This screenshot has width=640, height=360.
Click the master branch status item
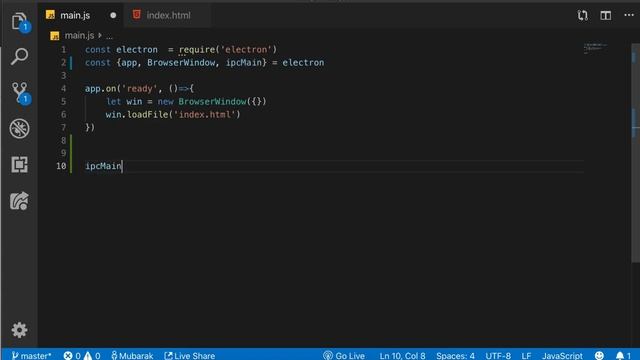(31, 356)
